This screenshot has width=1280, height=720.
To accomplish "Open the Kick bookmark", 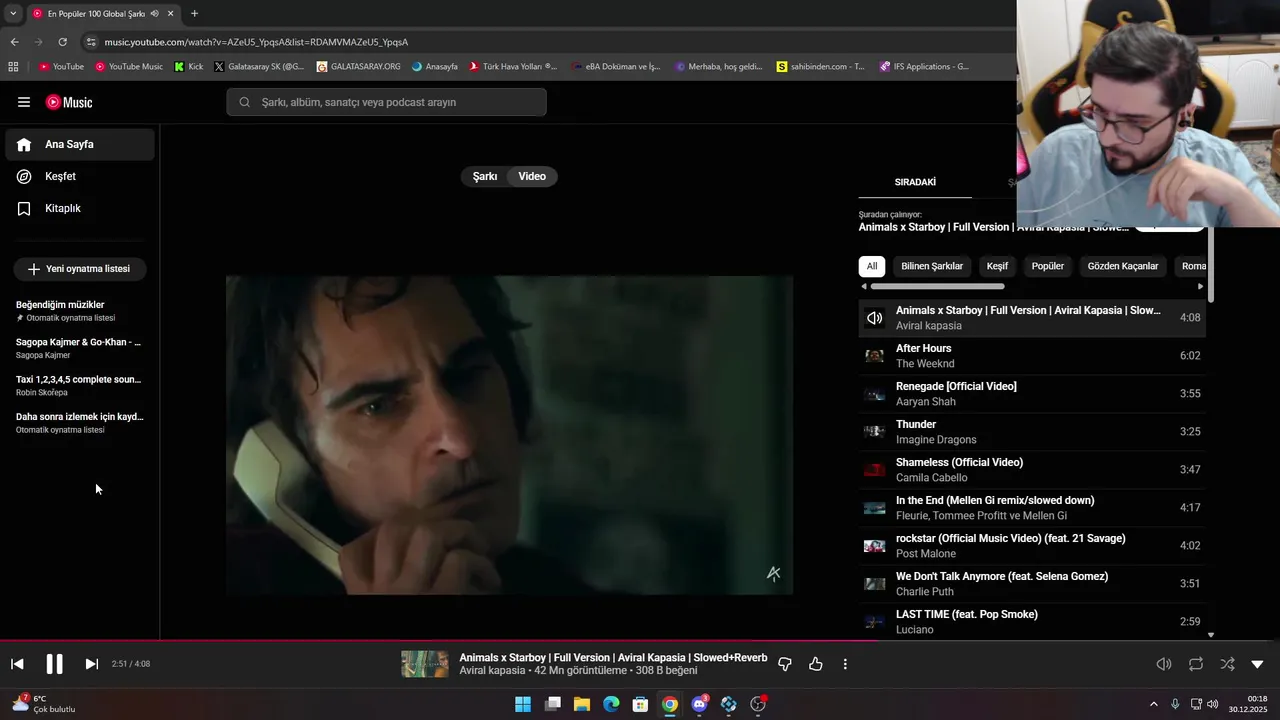I will tap(188, 67).
